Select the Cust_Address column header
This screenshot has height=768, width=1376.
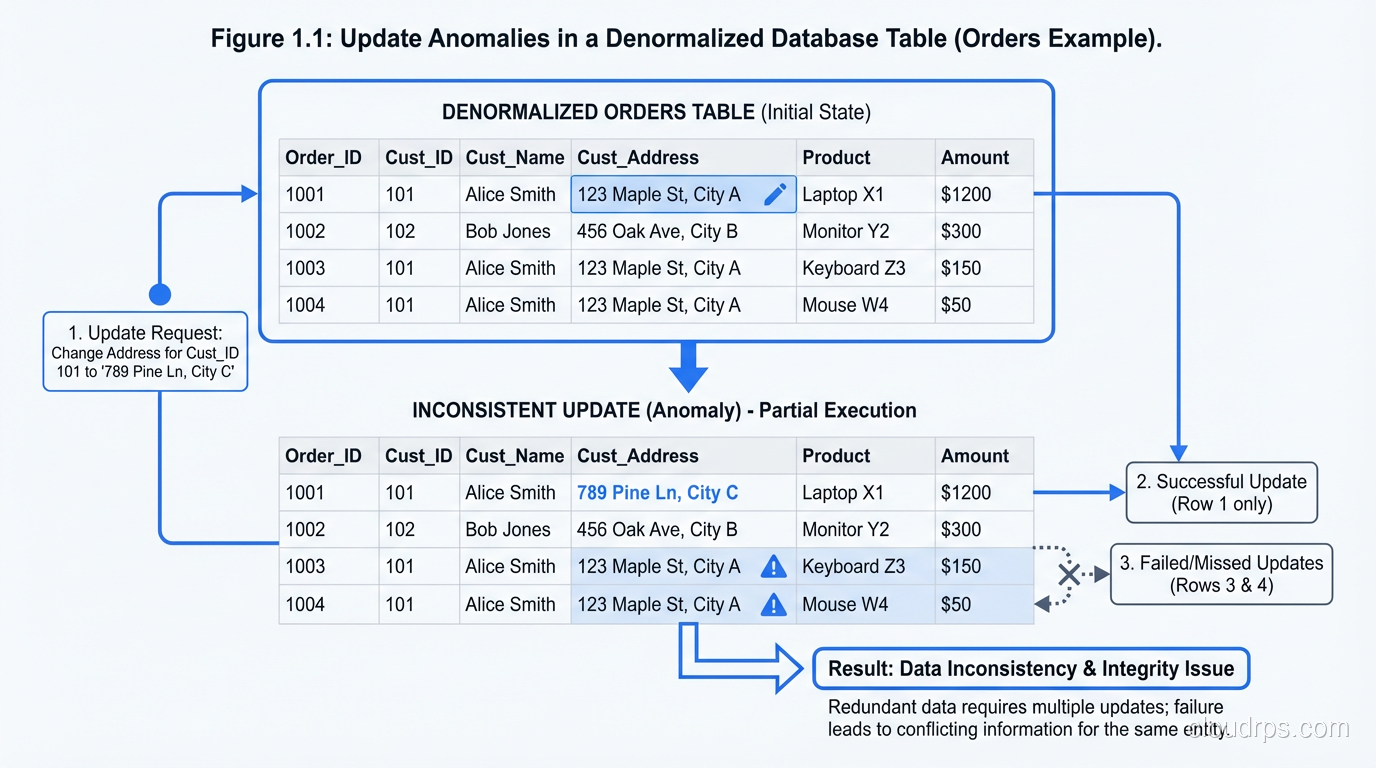[x=637, y=157]
